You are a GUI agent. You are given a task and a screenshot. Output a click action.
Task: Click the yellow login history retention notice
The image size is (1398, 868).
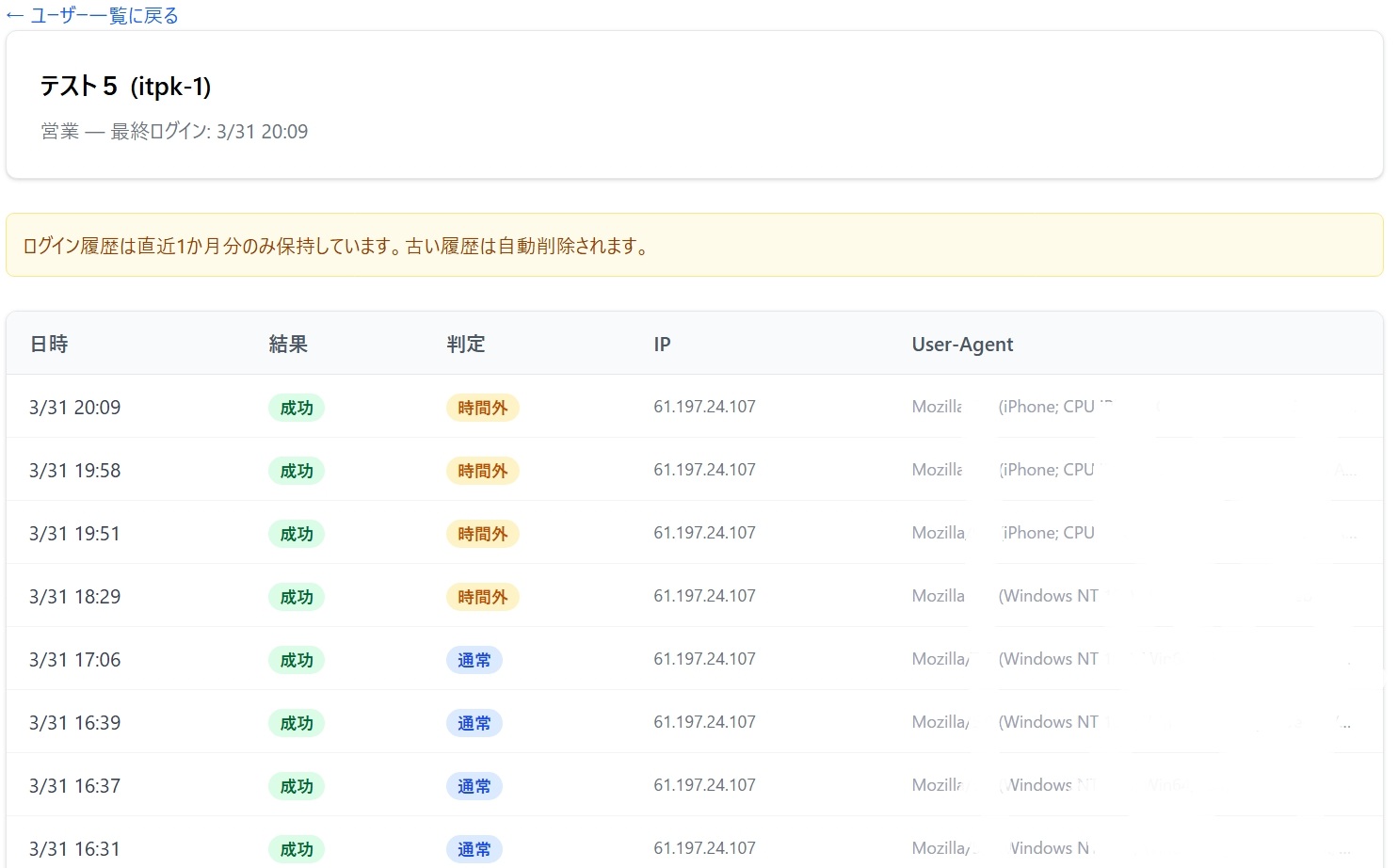point(694,246)
